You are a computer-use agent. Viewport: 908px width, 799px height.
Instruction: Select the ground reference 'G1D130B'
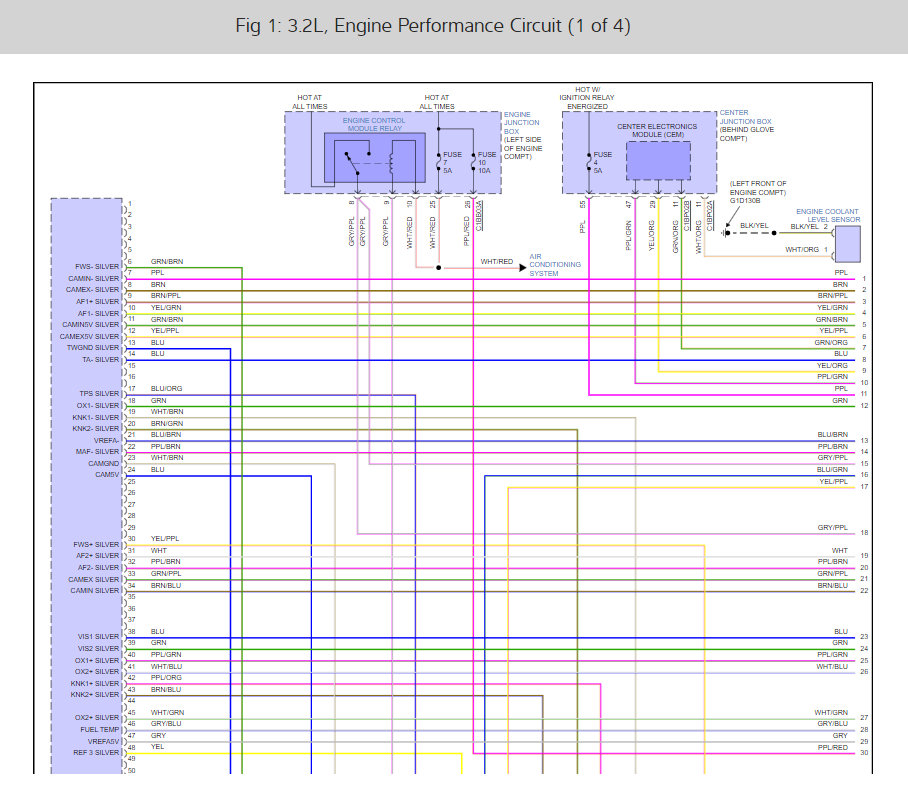click(x=745, y=200)
